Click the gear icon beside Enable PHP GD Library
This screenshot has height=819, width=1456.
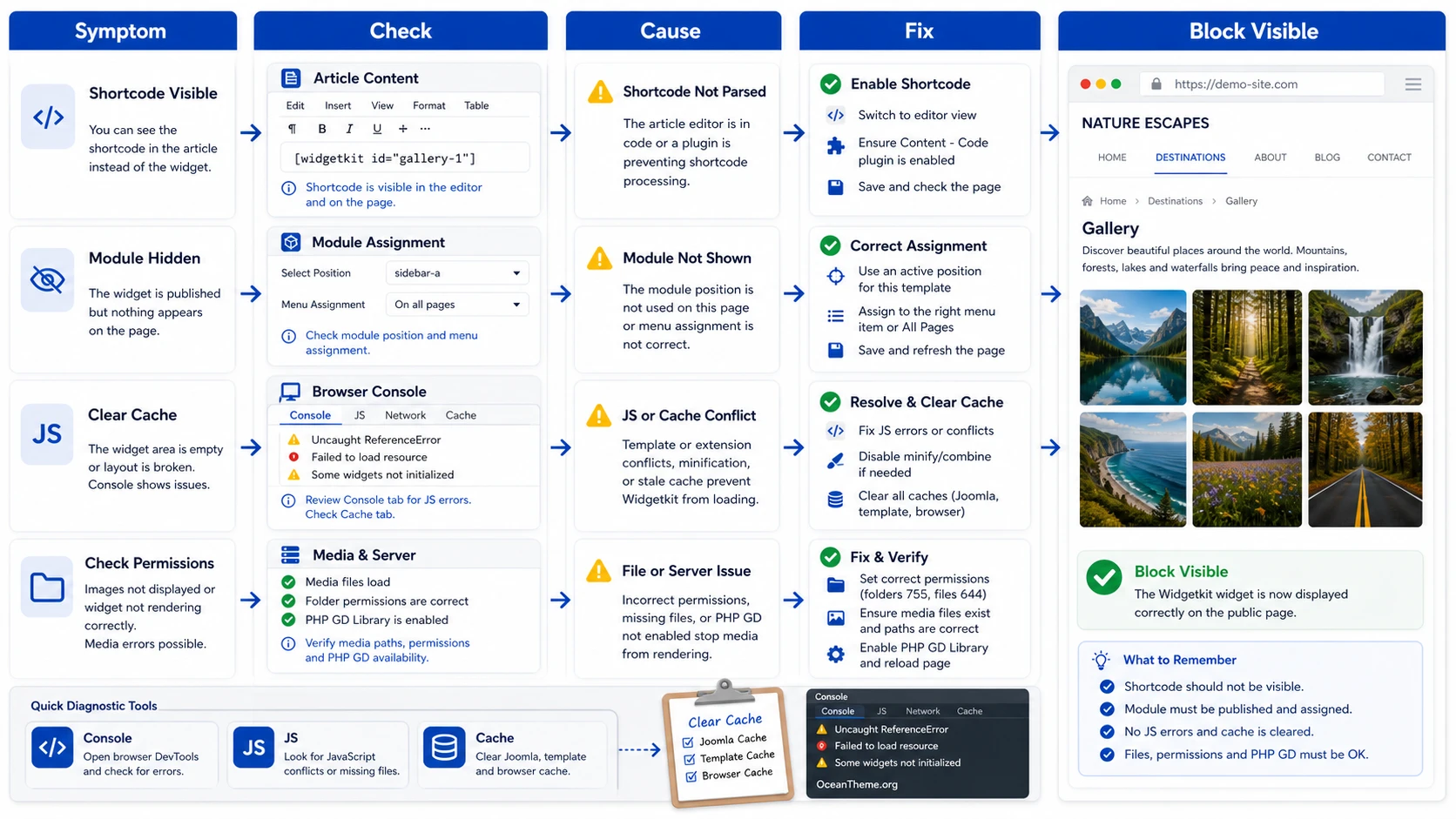click(835, 655)
